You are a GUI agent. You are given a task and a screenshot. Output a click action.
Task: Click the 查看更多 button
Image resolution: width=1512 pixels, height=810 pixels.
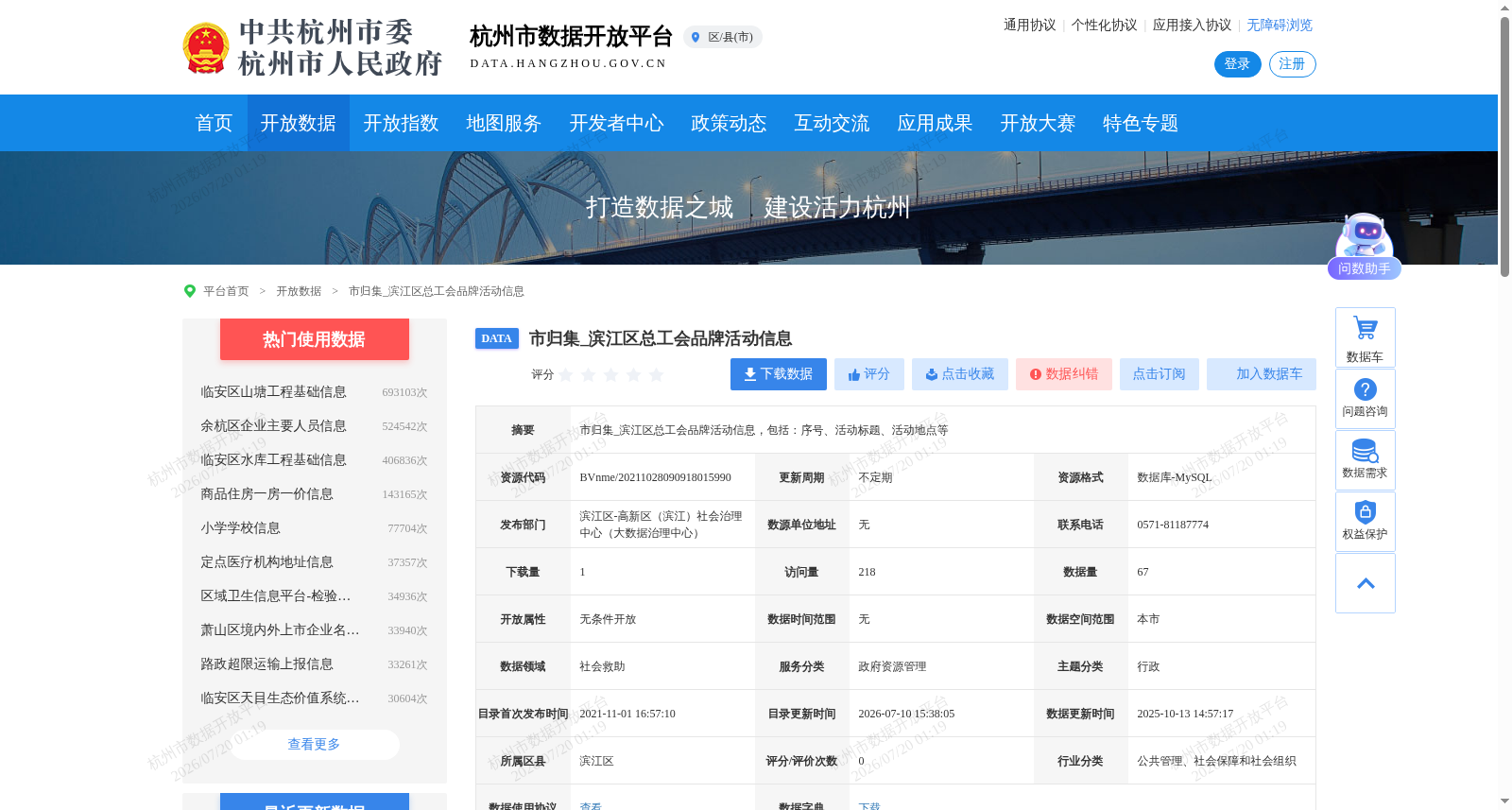point(314,745)
